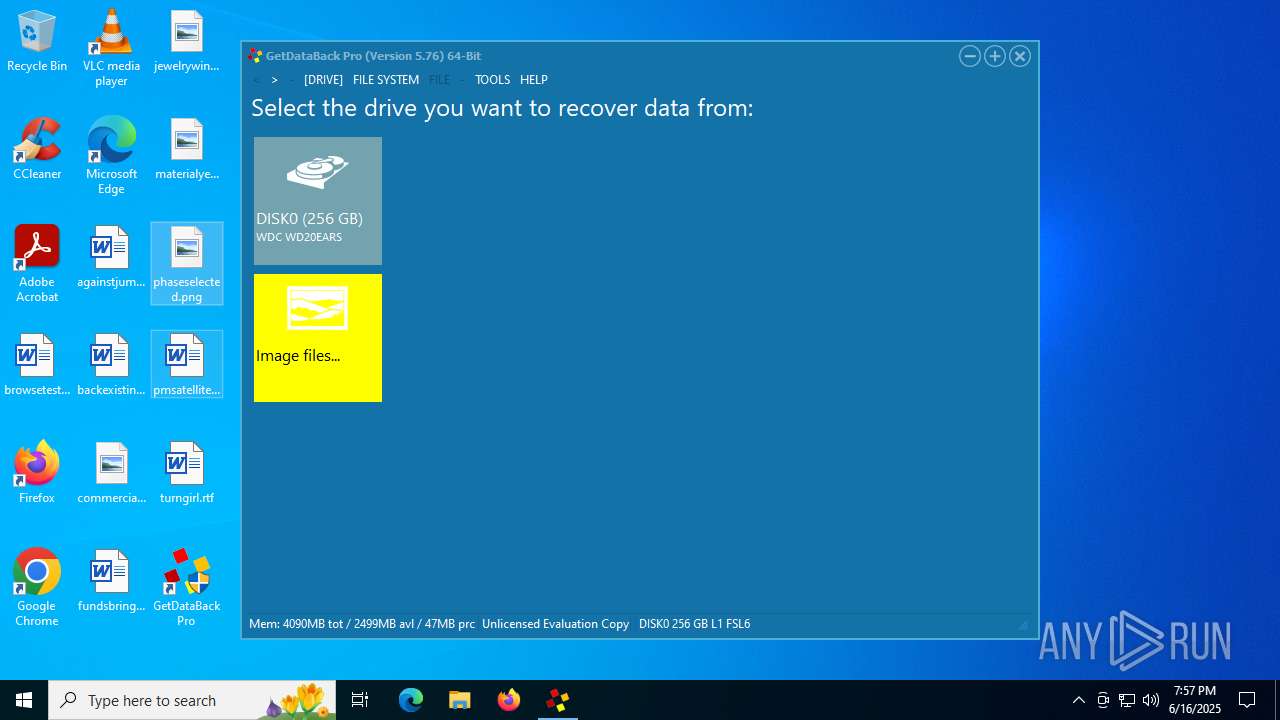Click the GetDataBack app icon in title bar

255,56
